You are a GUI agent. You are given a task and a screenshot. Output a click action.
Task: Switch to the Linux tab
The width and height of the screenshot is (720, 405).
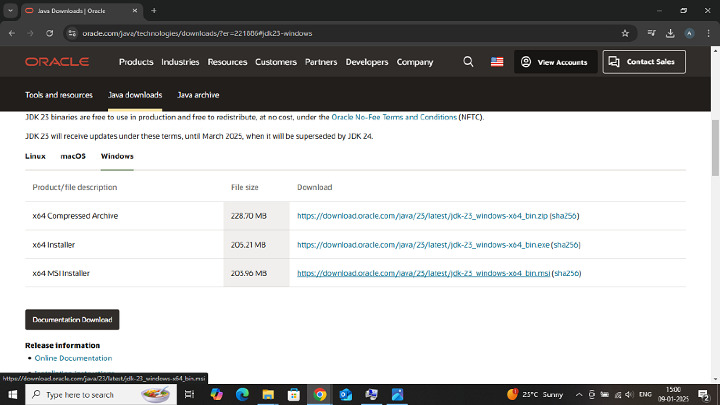point(35,156)
